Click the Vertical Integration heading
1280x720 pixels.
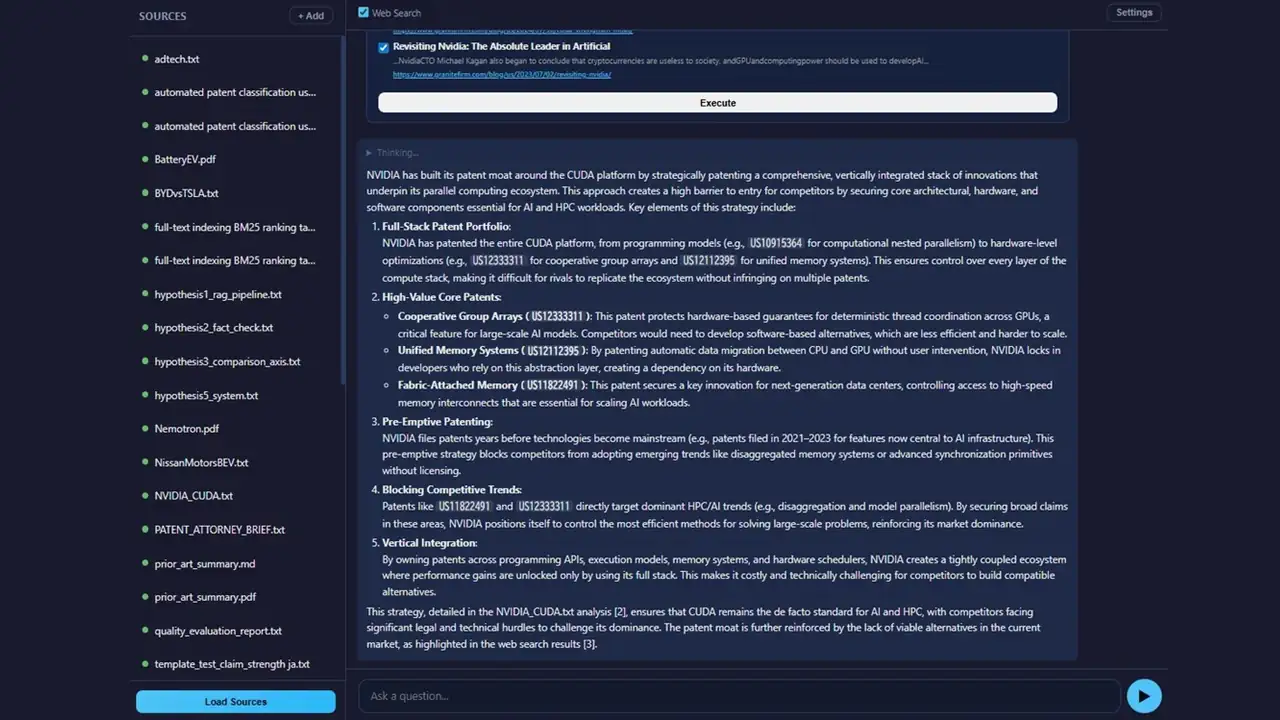[x=429, y=543]
